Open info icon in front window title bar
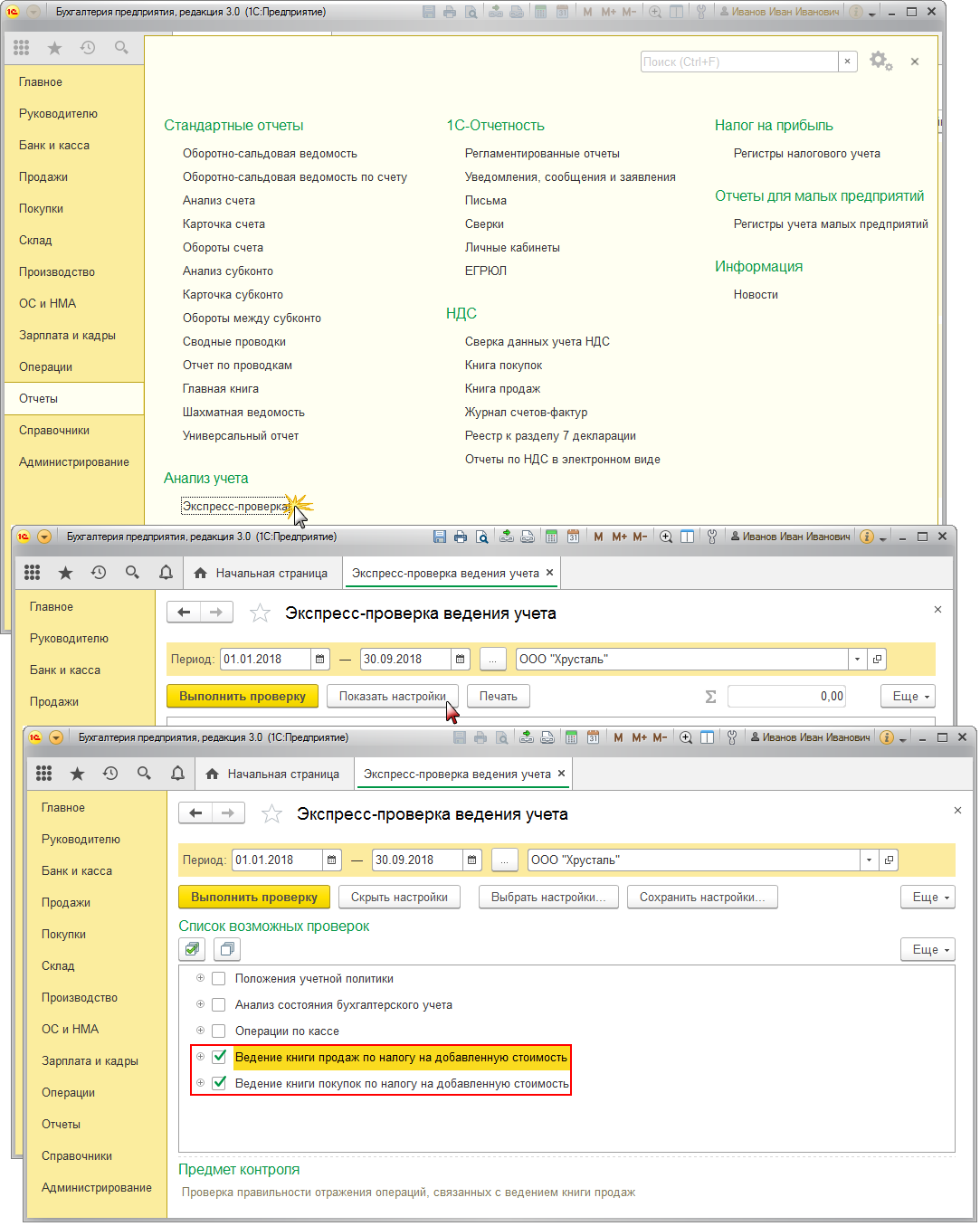This screenshot has width=980, height=1226. pos(887,737)
